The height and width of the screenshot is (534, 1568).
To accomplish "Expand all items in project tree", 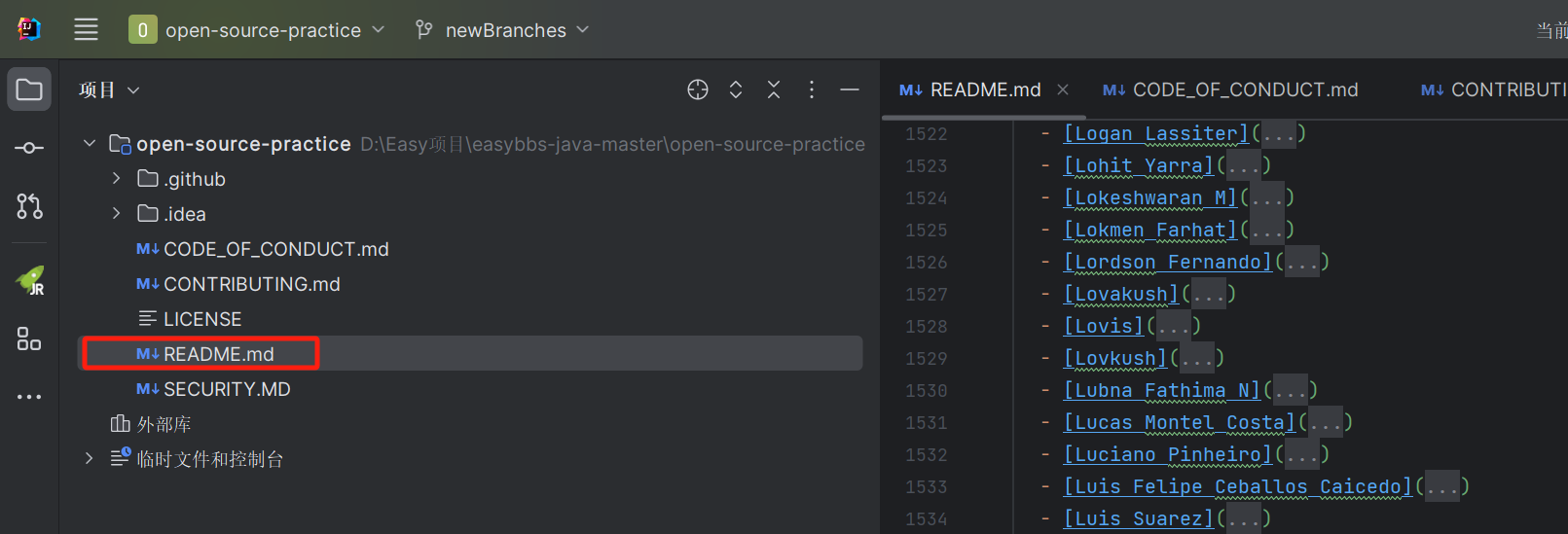I will (736, 90).
